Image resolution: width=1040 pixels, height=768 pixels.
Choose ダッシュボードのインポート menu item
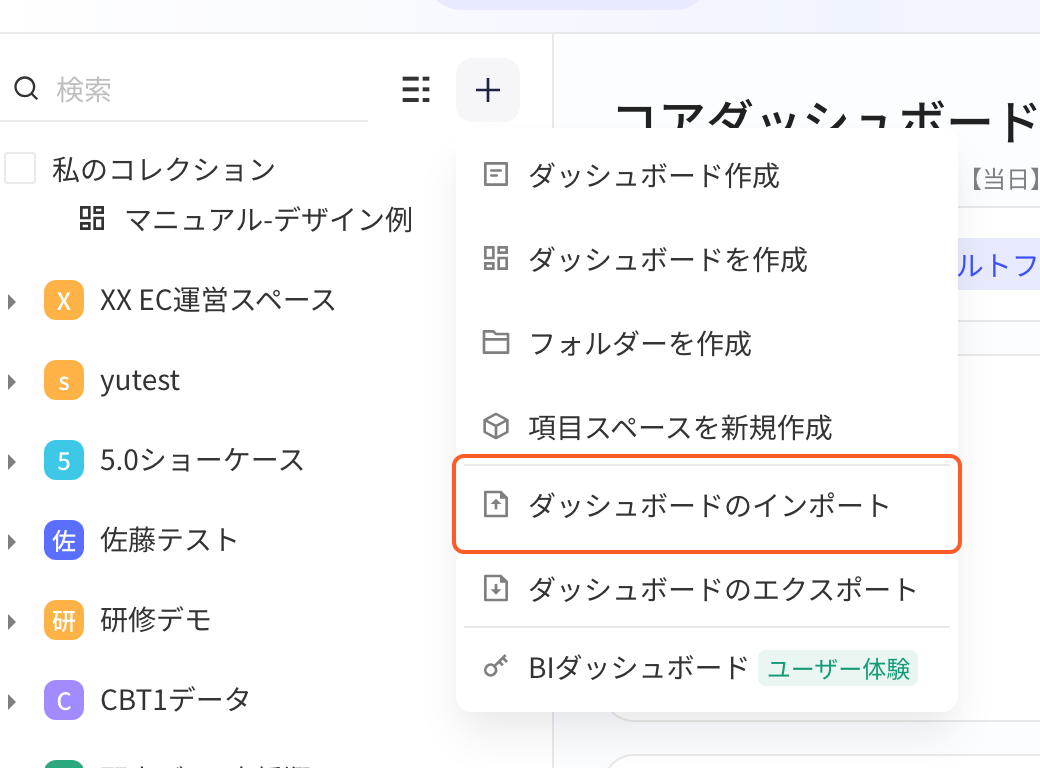pos(706,505)
